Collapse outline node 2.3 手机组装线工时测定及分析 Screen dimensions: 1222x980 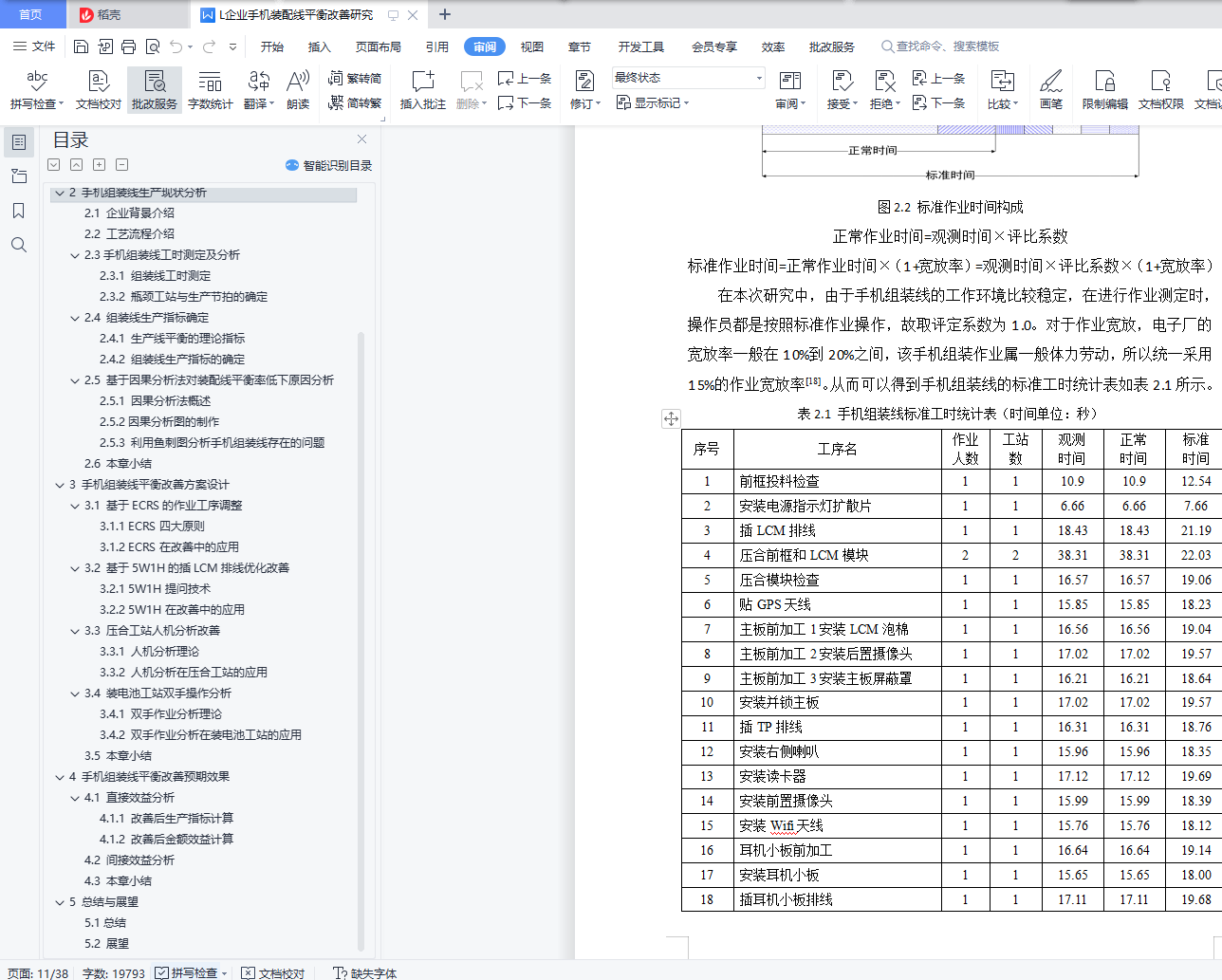click(75, 255)
